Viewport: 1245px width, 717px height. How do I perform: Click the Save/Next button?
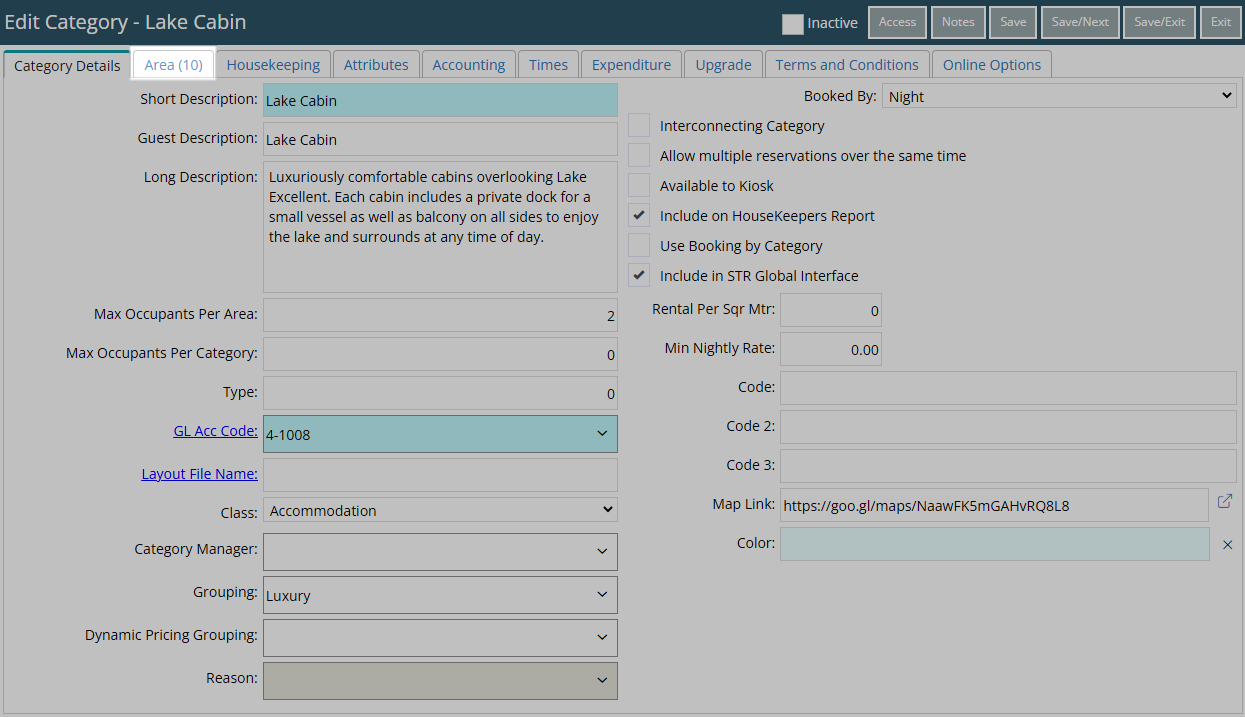click(1080, 22)
